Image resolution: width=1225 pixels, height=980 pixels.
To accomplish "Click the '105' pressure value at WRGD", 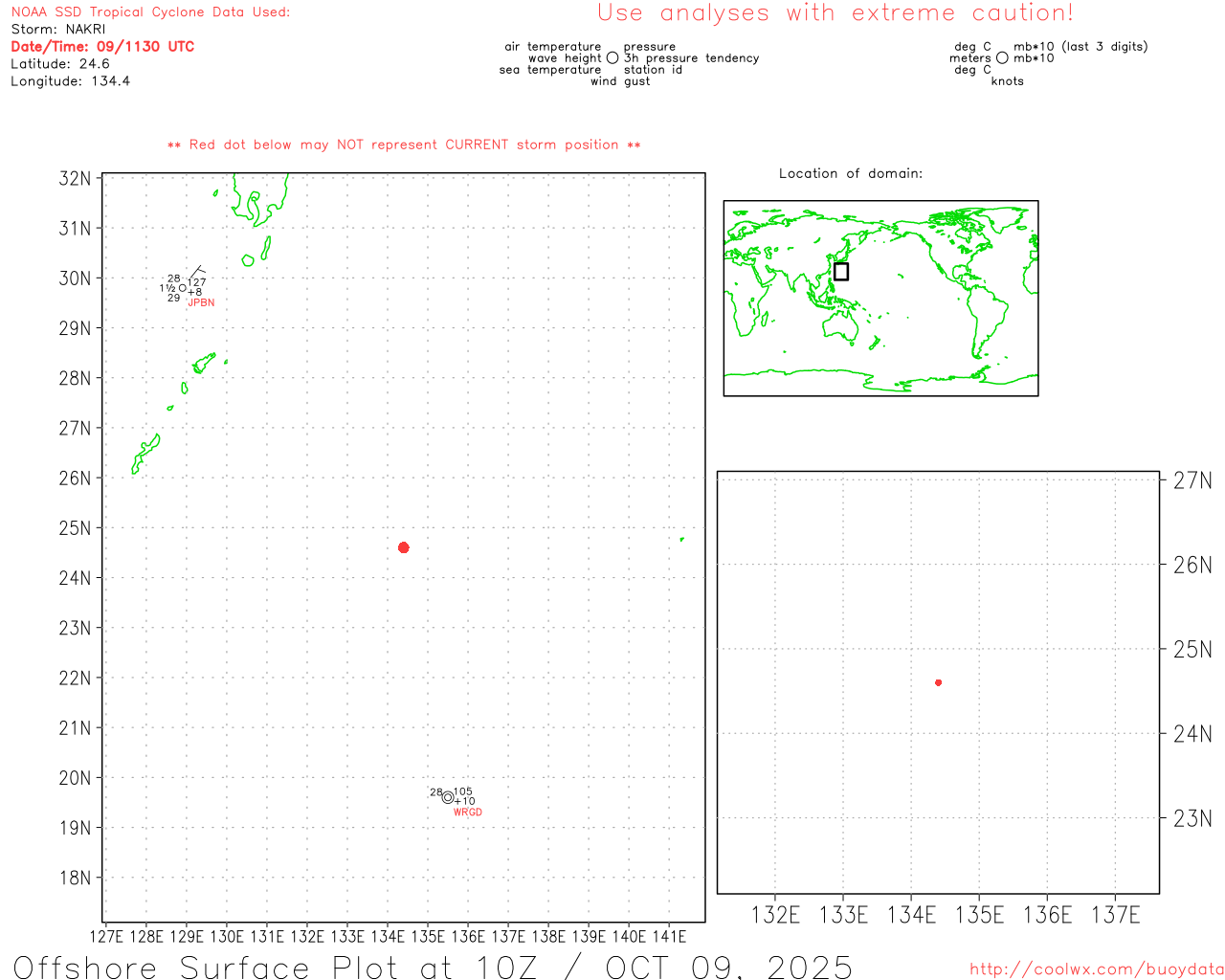I will coord(463,792).
